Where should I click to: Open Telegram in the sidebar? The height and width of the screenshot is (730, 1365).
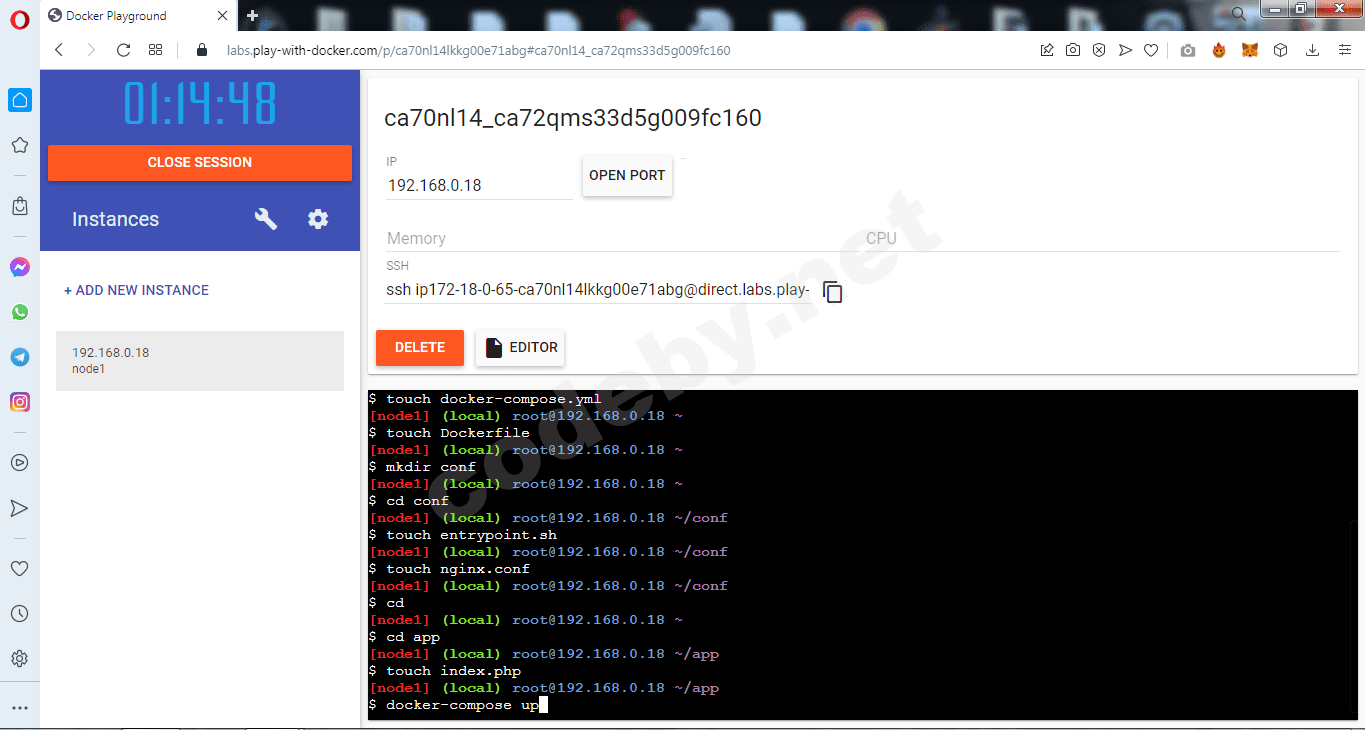[x=19, y=357]
